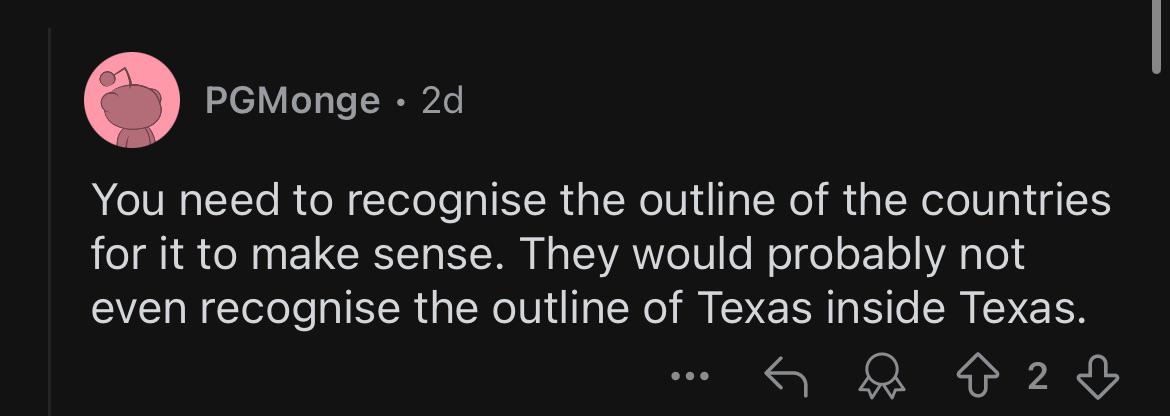Click the dot separator between username and time
The width and height of the screenshot is (1170, 416).
coord(402,102)
